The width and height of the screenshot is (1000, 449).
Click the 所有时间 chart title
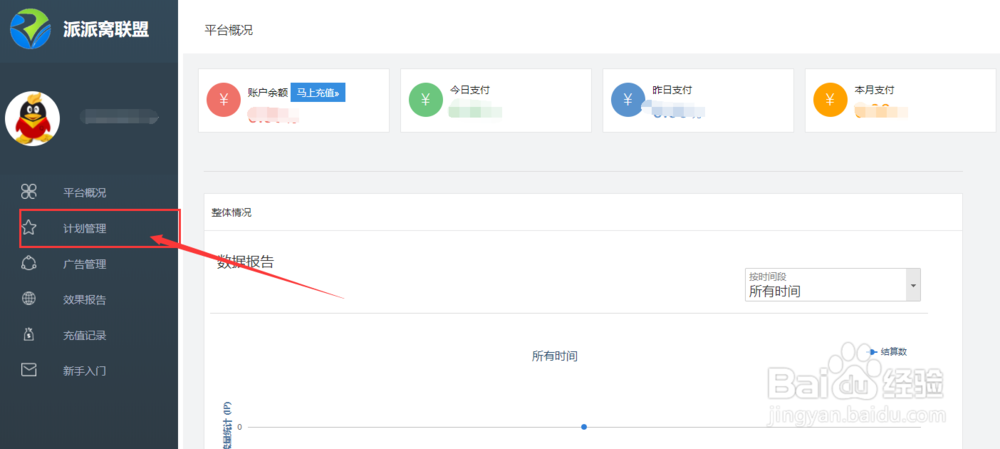(x=555, y=356)
